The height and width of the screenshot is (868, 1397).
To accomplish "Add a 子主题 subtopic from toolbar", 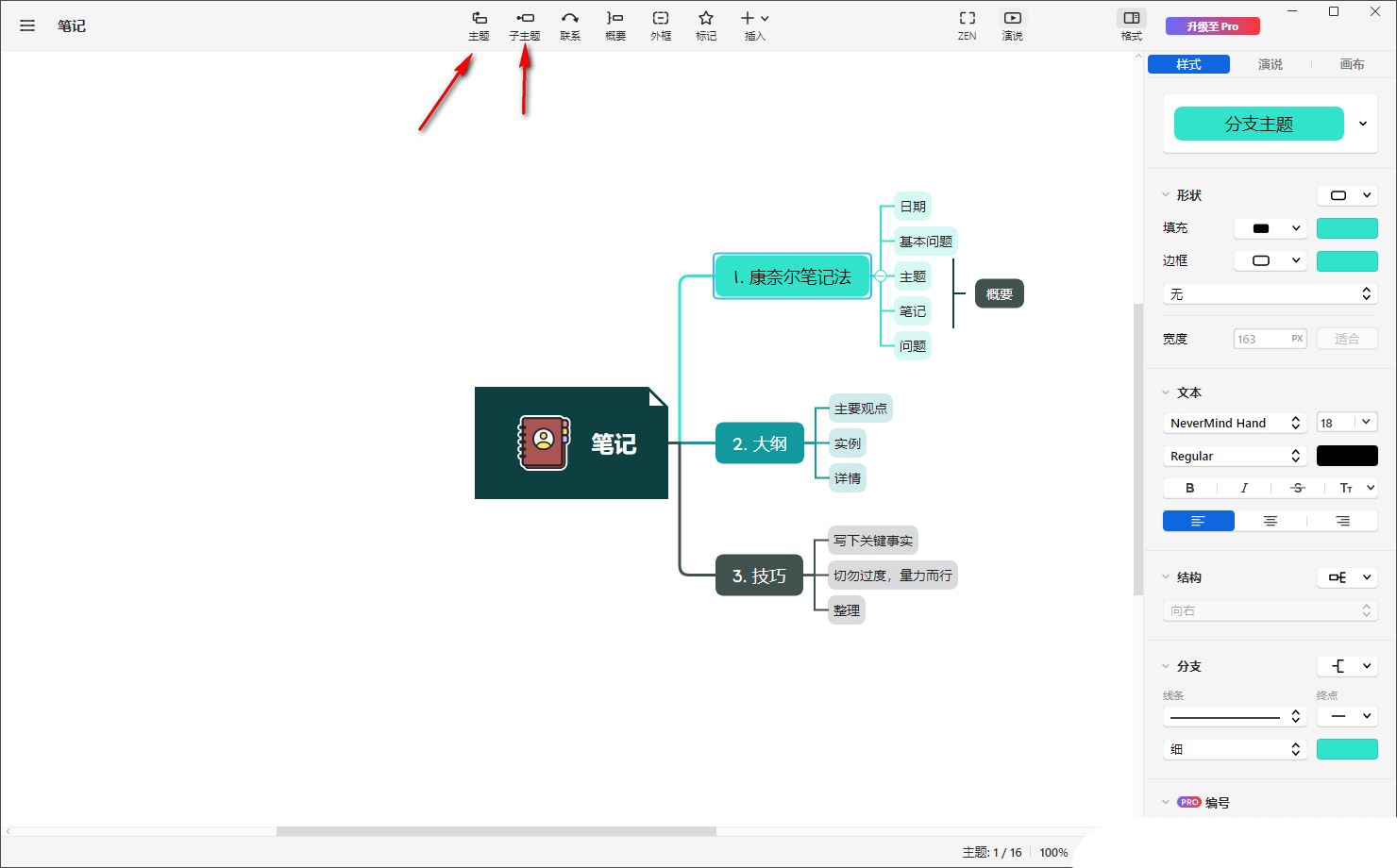I will click(x=525, y=25).
